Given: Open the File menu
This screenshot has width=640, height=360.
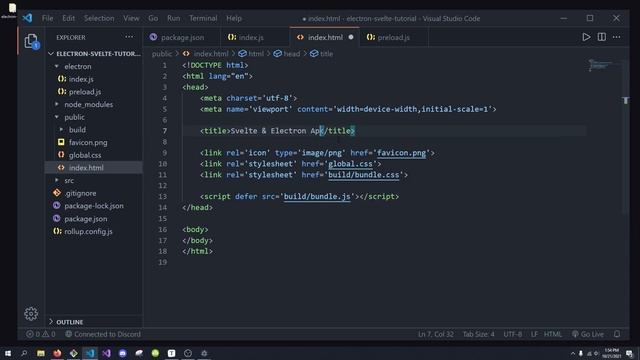Looking at the screenshot, I should (x=47, y=18).
